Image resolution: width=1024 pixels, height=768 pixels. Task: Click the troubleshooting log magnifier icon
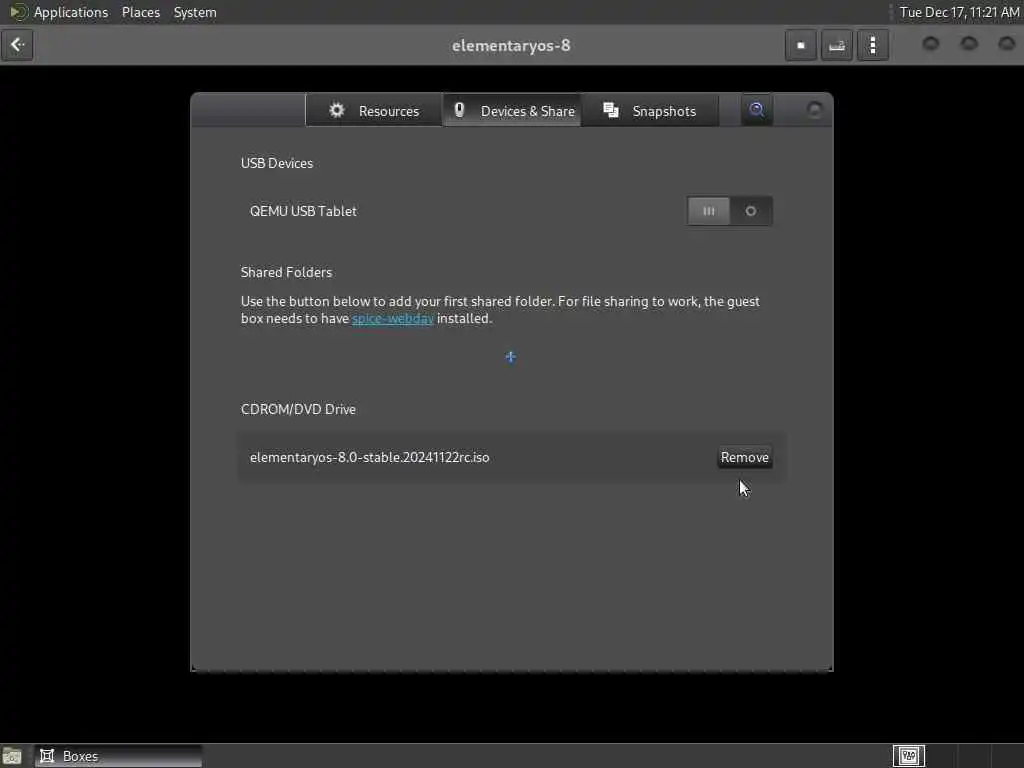[x=757, y=110]
